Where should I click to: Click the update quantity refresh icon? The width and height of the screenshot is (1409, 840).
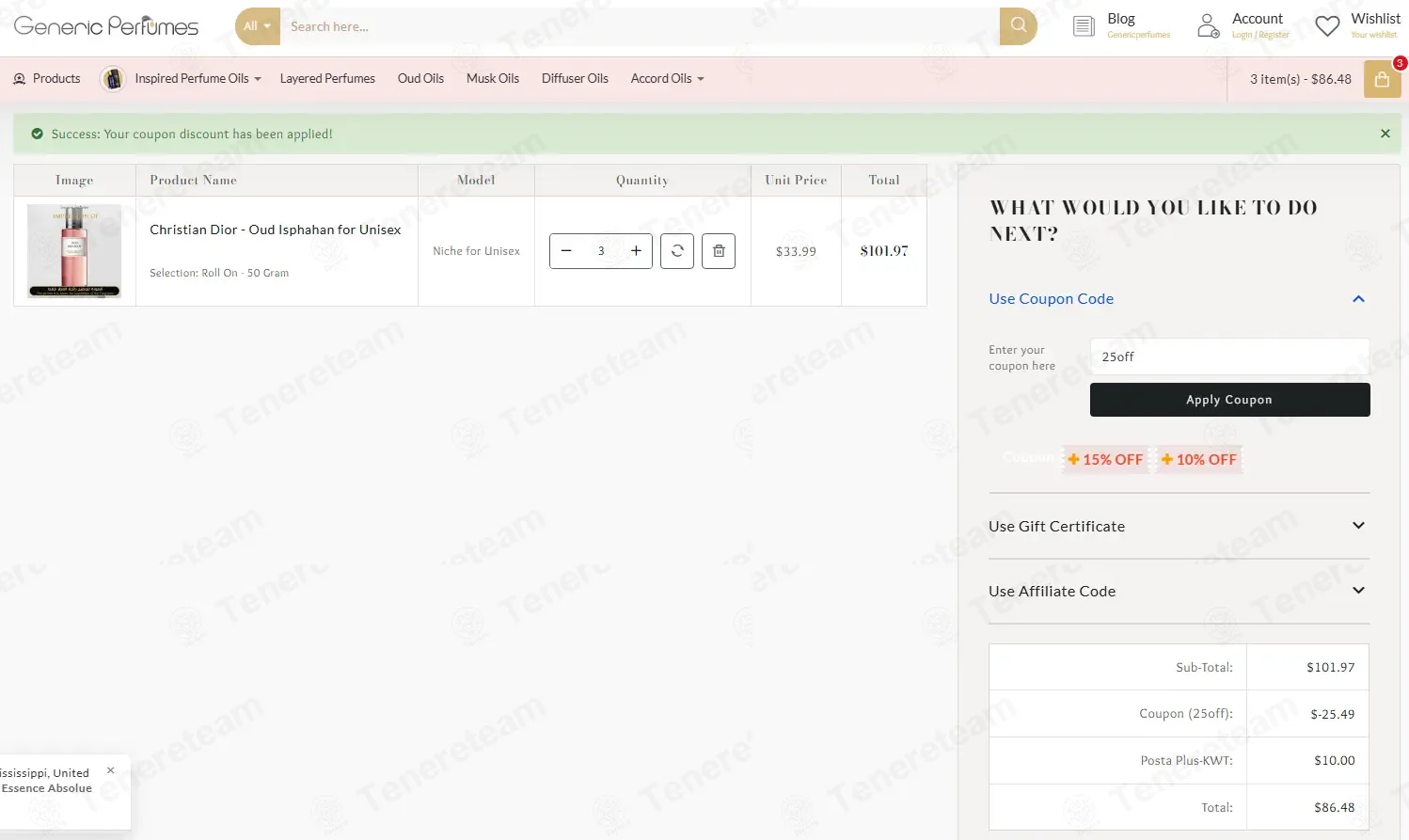677,251
